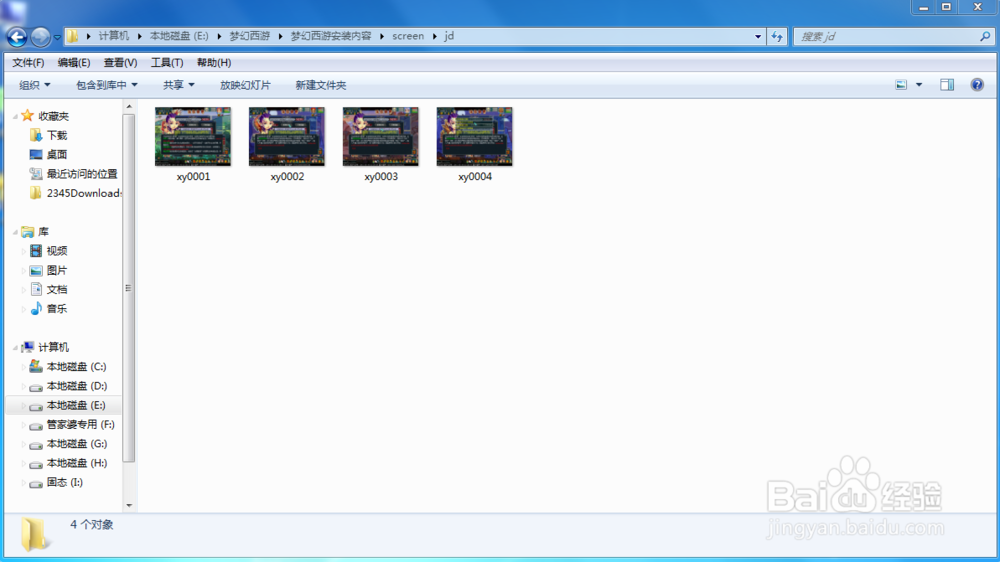
Task: Click the search magnifier icon
Action: (x=985, y=36)
